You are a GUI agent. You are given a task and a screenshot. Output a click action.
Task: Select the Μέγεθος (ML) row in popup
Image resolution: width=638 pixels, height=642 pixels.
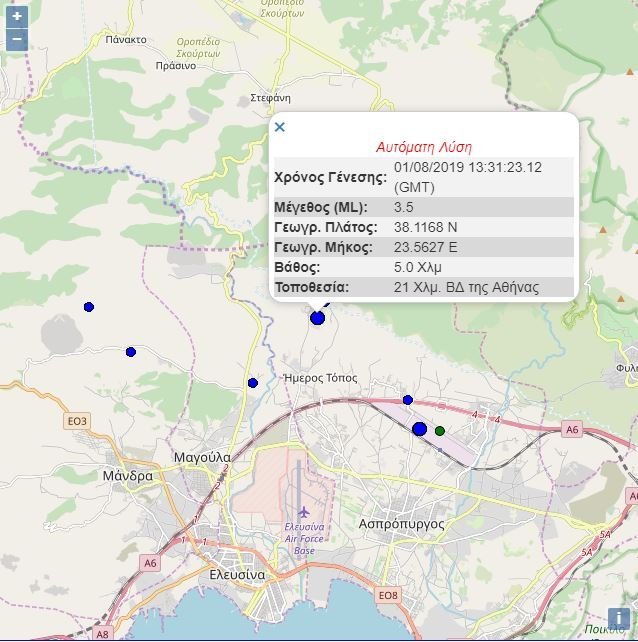pos(423,207)
